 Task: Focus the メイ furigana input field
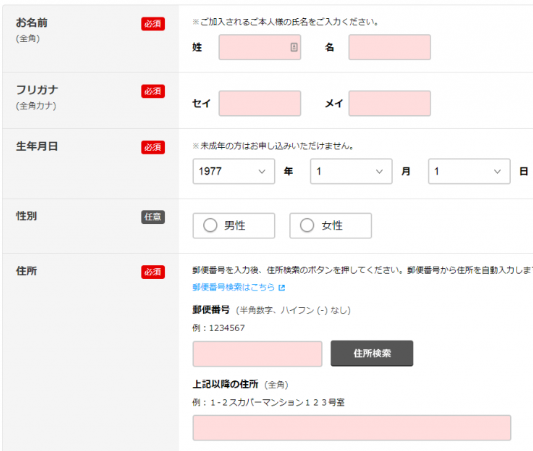(x=390, y=103)
